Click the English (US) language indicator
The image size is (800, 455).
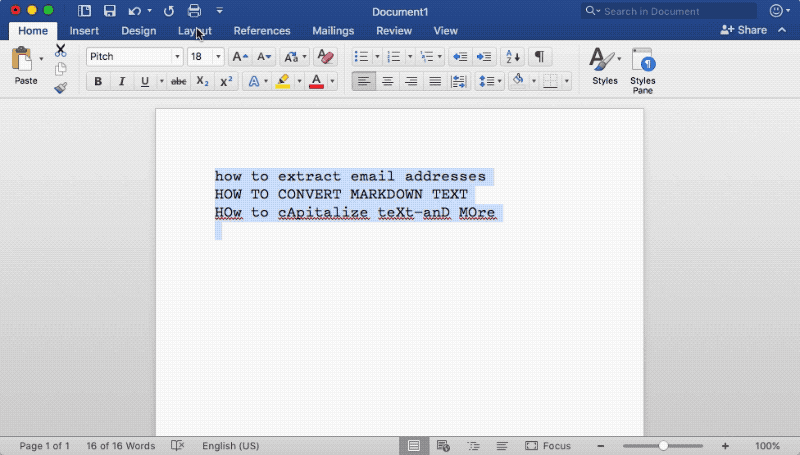coord(231,446)
